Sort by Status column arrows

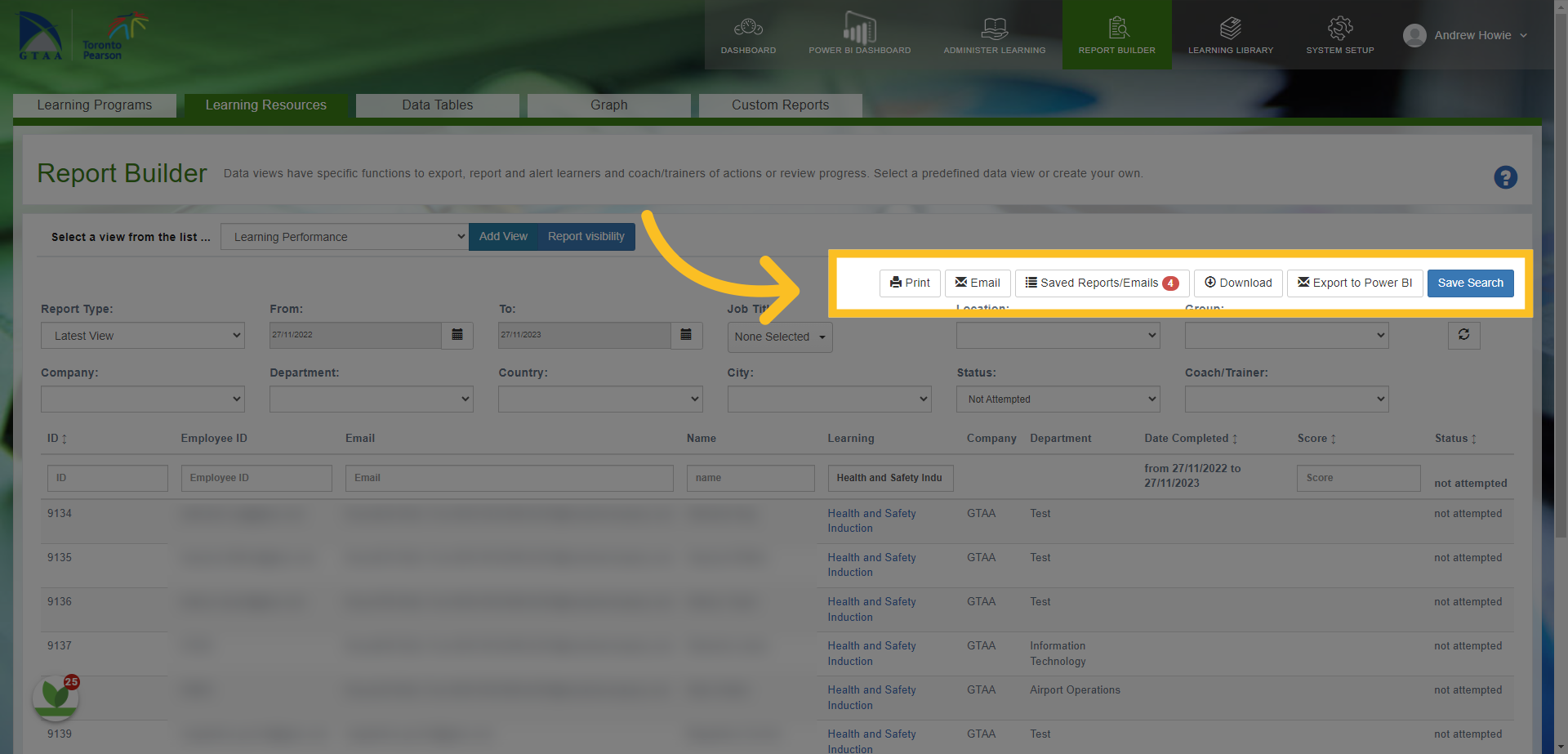tap(1473, 439)
